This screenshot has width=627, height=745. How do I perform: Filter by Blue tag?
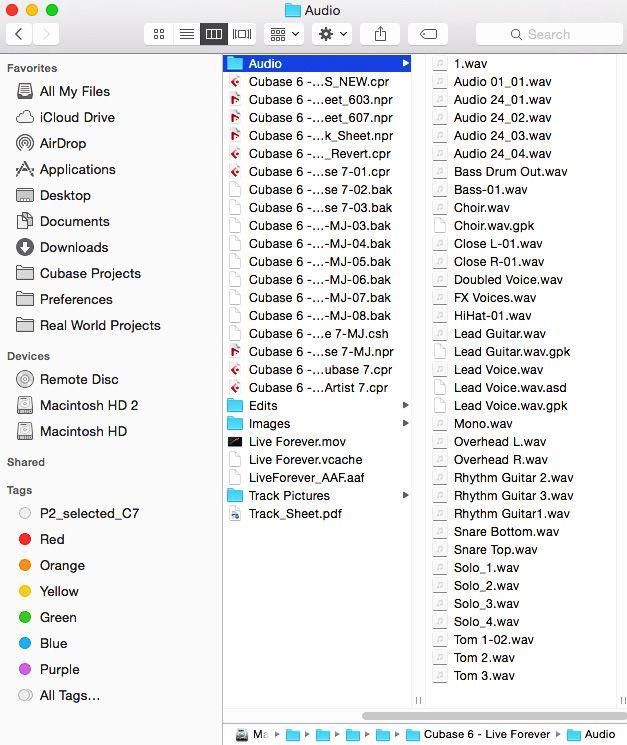pos(43,643)
